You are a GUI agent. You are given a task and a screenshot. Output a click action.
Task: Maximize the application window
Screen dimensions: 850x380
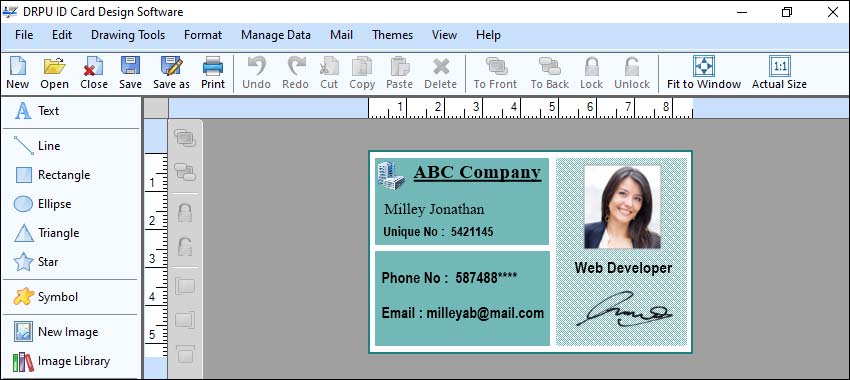pos(787,12)
